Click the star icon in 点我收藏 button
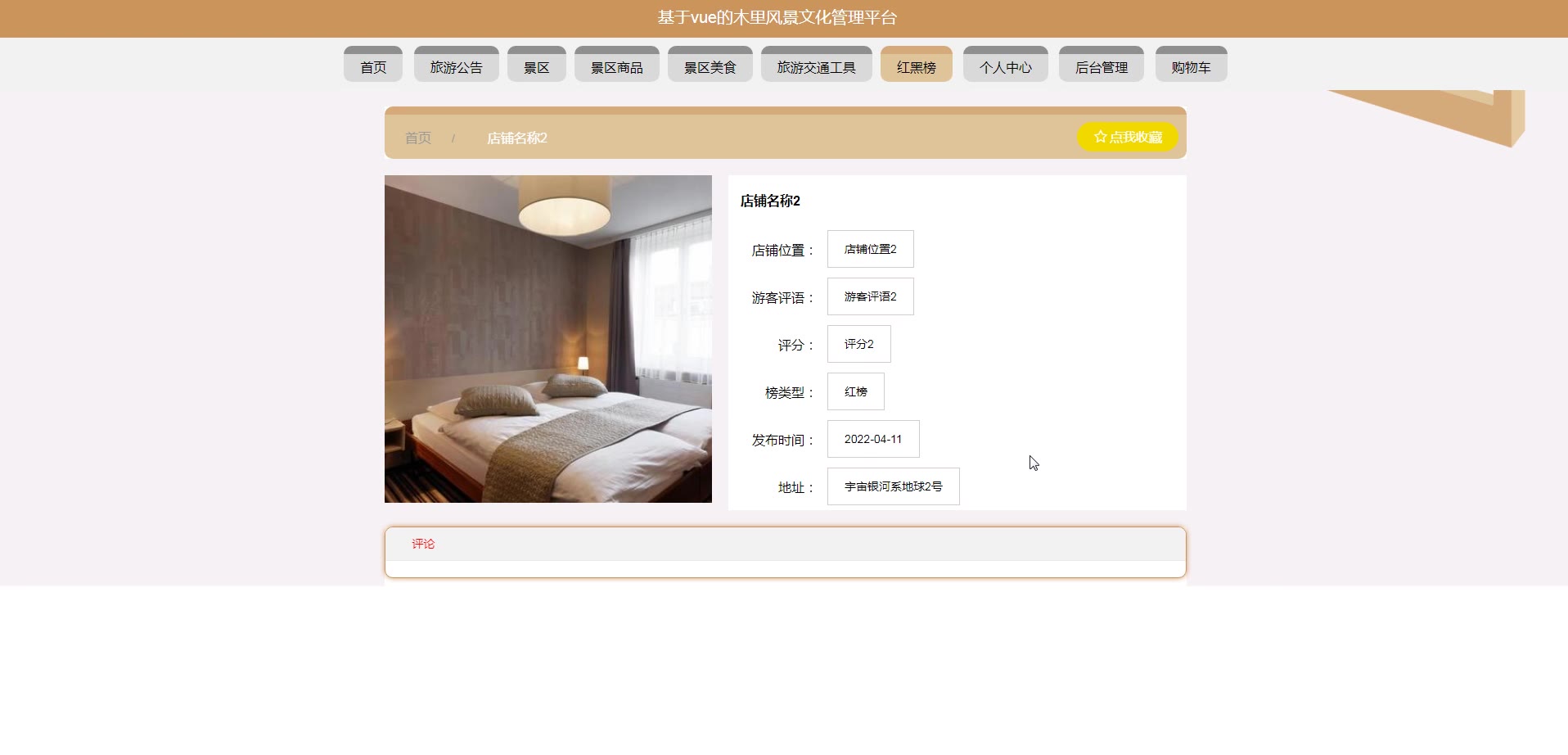Image resolution: width=1568 pixels, height=755 pixels. 1100,137
